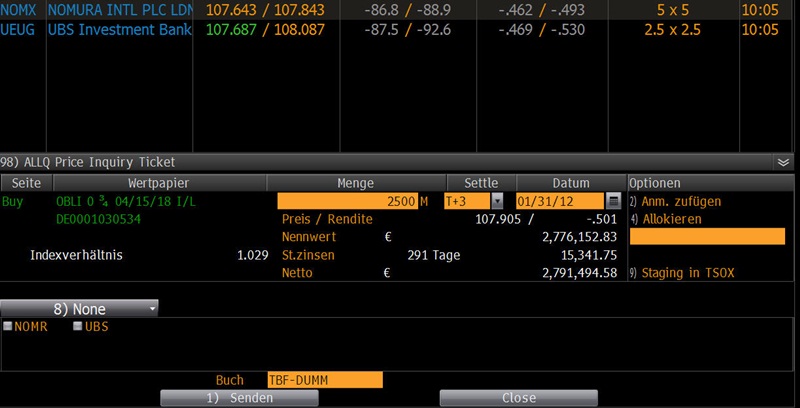
Task: Click the Nomura ask price 107.843
Action: pyautogui.click(x=299, y=10)
